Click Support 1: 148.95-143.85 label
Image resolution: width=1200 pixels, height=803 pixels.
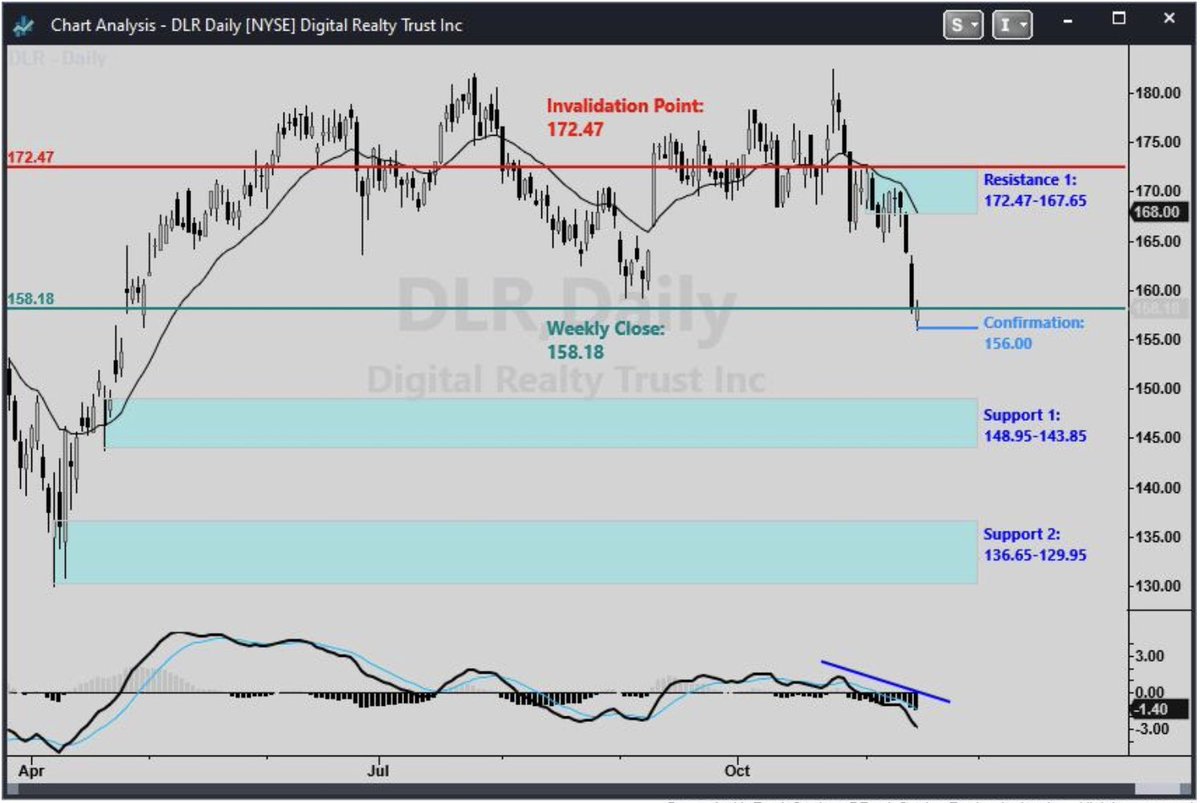click(x=1034, y=425)
